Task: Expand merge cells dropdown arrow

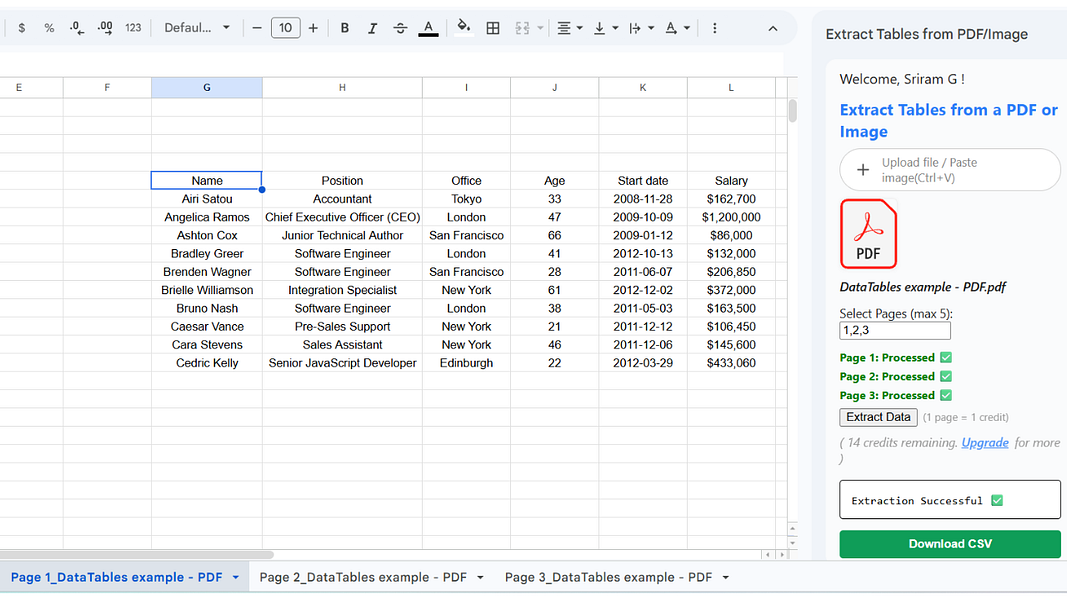Action: (540, 28)
